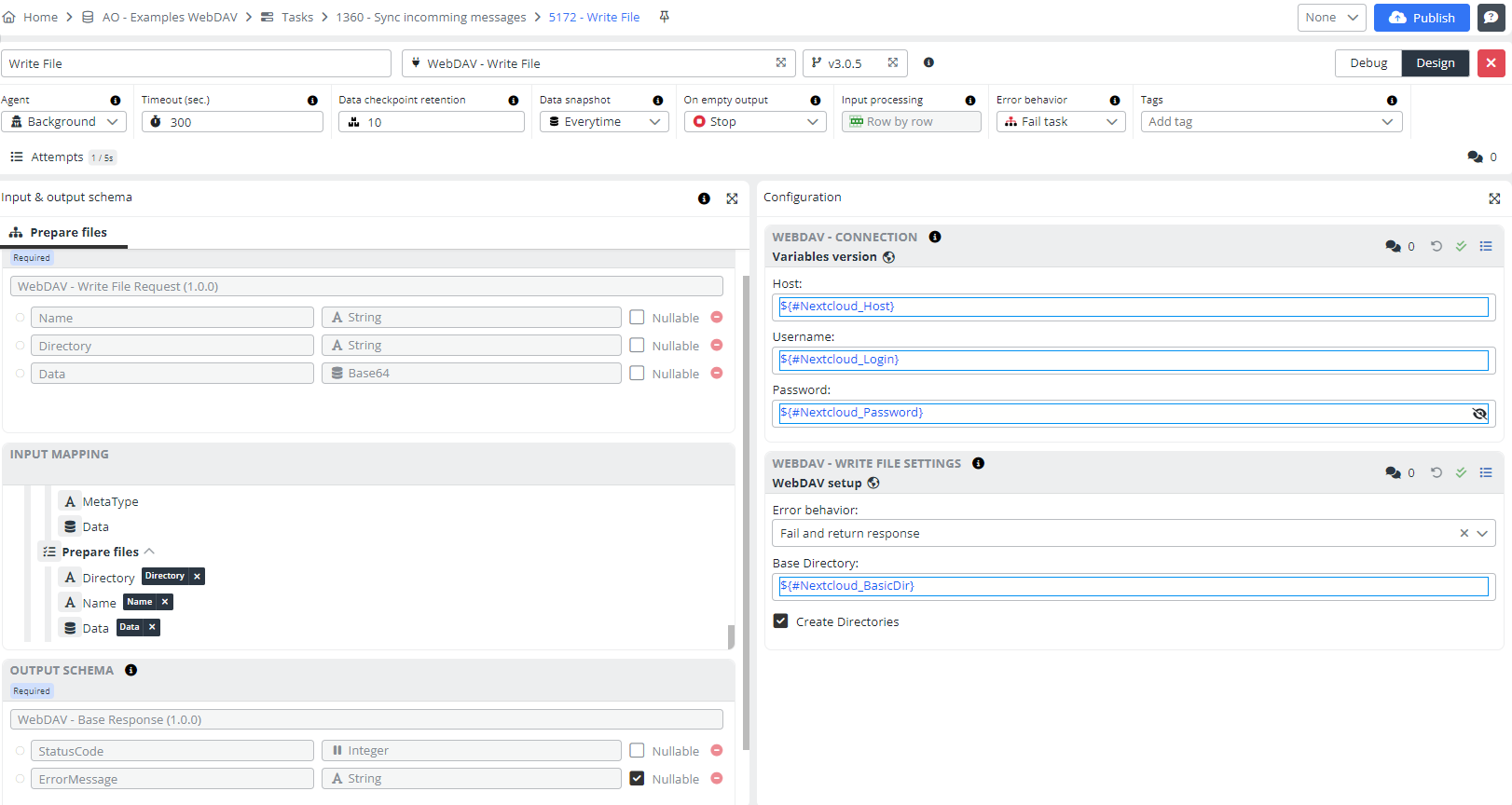Screen dimensions: 1512x805
Task: Uncheck the Create Directories checkbox
Action: click(781, 621)
